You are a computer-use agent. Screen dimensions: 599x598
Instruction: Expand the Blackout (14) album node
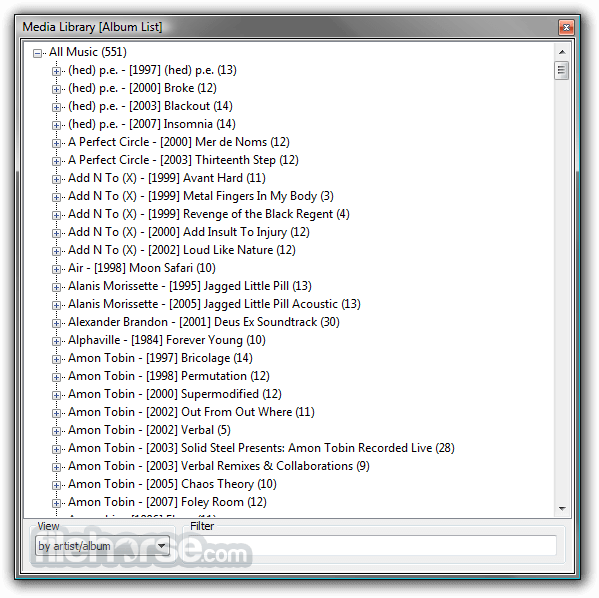pyautogui.click(x=56, y=107)
